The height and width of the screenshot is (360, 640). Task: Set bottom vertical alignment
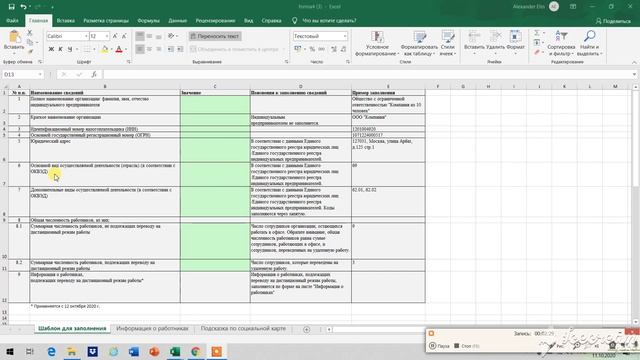click(x=159, y=36)
